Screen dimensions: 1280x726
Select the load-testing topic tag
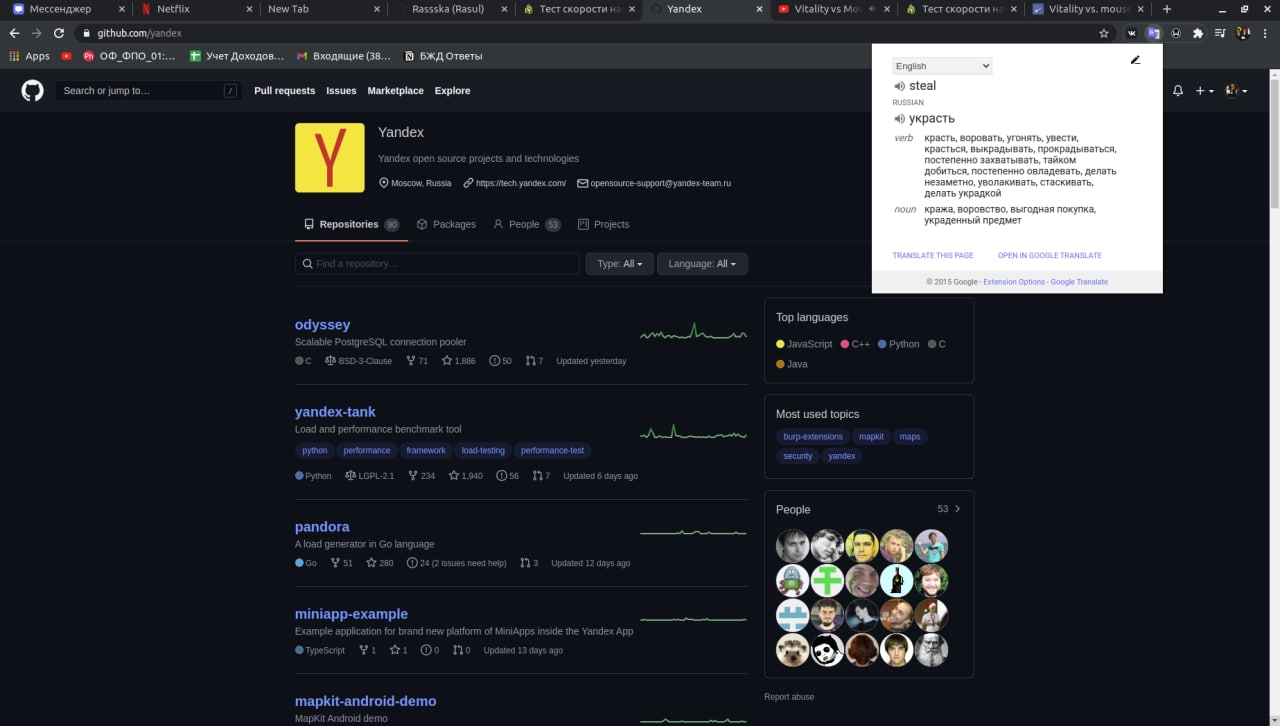tap(483, 451)
